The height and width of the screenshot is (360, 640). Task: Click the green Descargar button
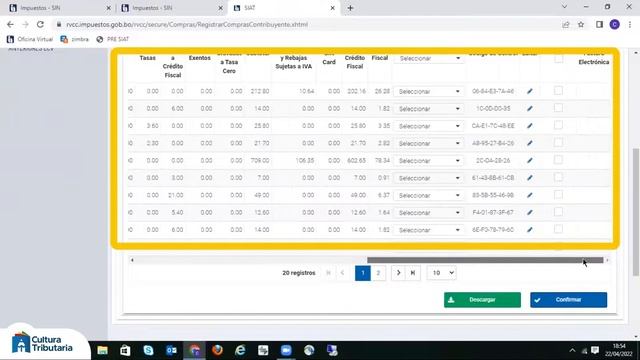[482, 300]
